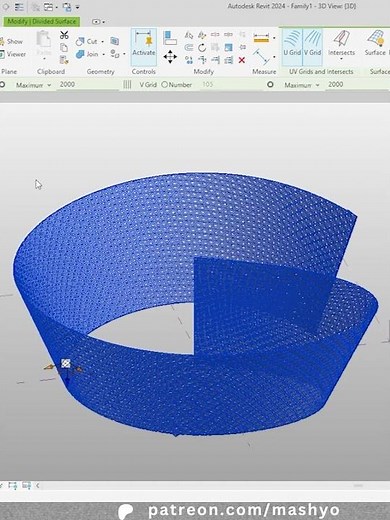Toggle the V Grid button
This screenshot has height=520, width=390.
tap(312, 47)
